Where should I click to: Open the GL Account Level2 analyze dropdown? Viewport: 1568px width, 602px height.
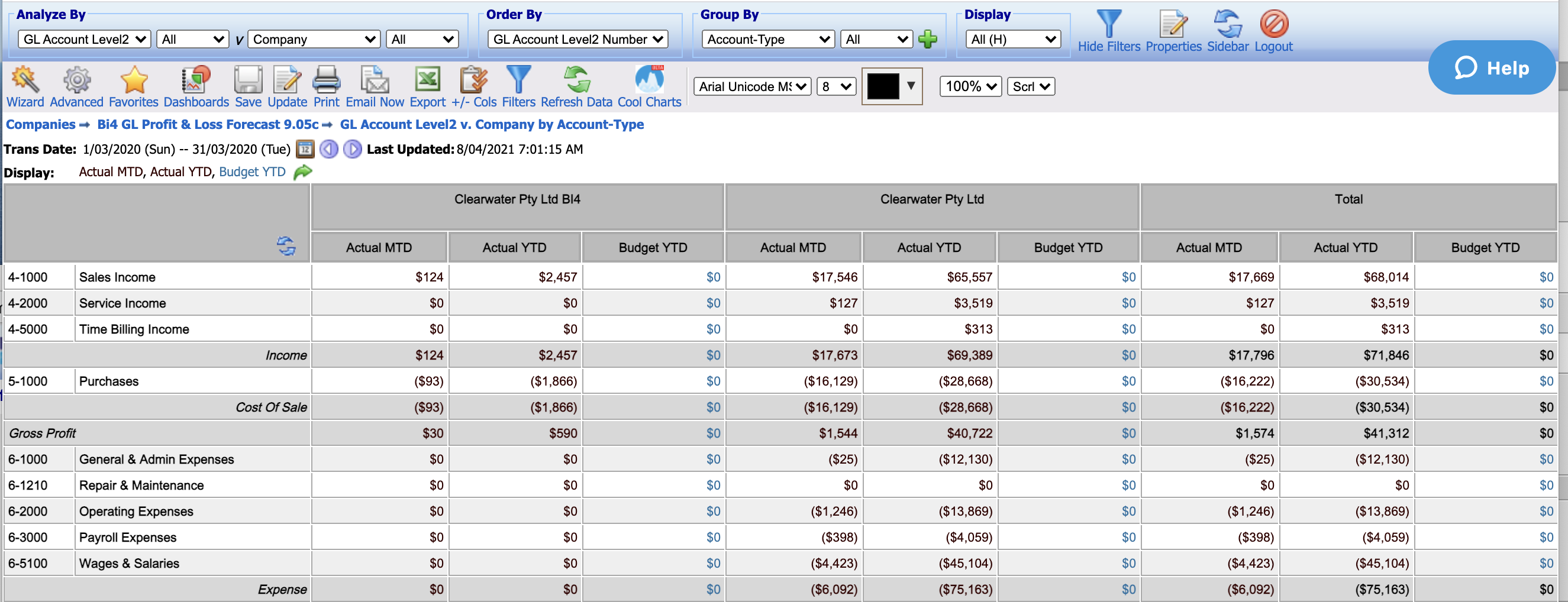click(85, 40)
